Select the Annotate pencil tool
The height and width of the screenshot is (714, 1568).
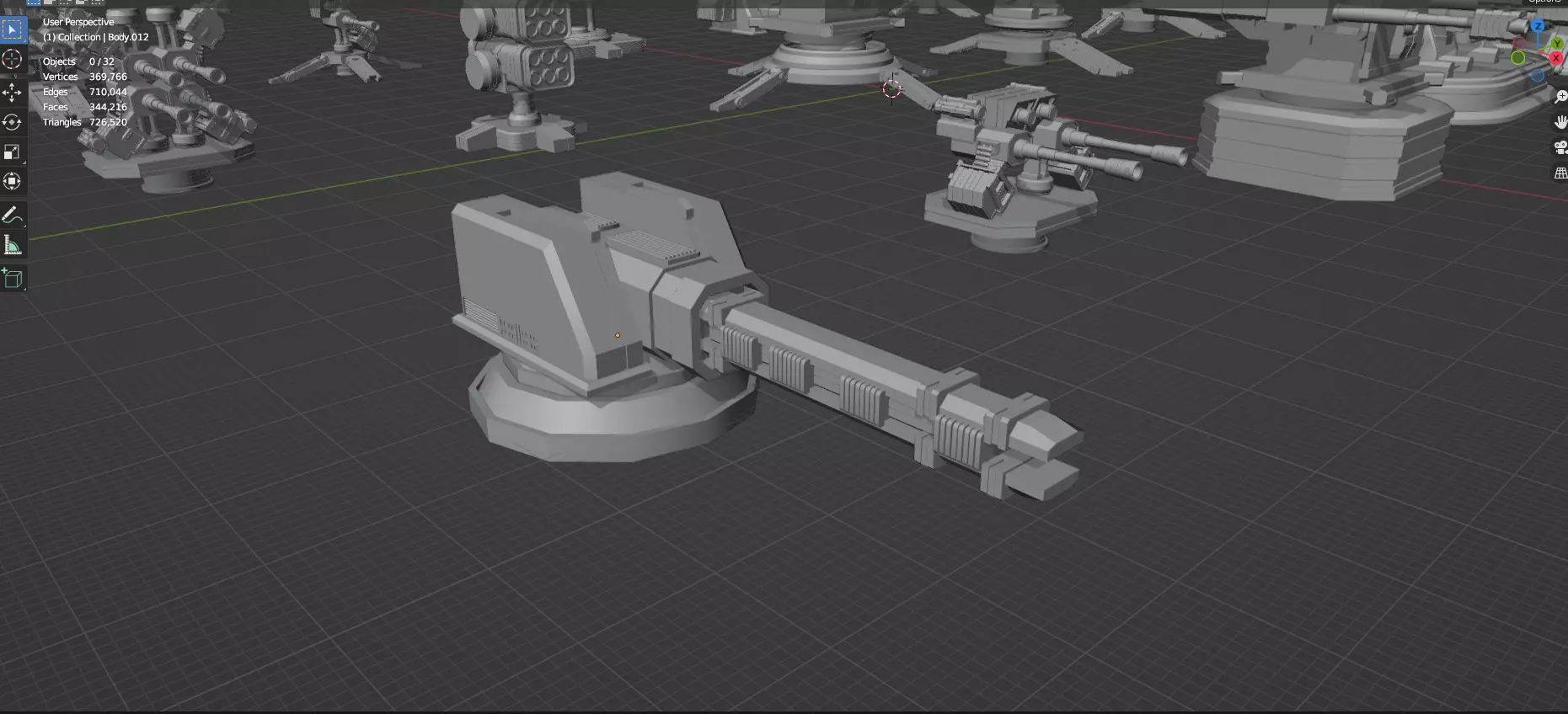pyautogui.click(x=12, y=216)
